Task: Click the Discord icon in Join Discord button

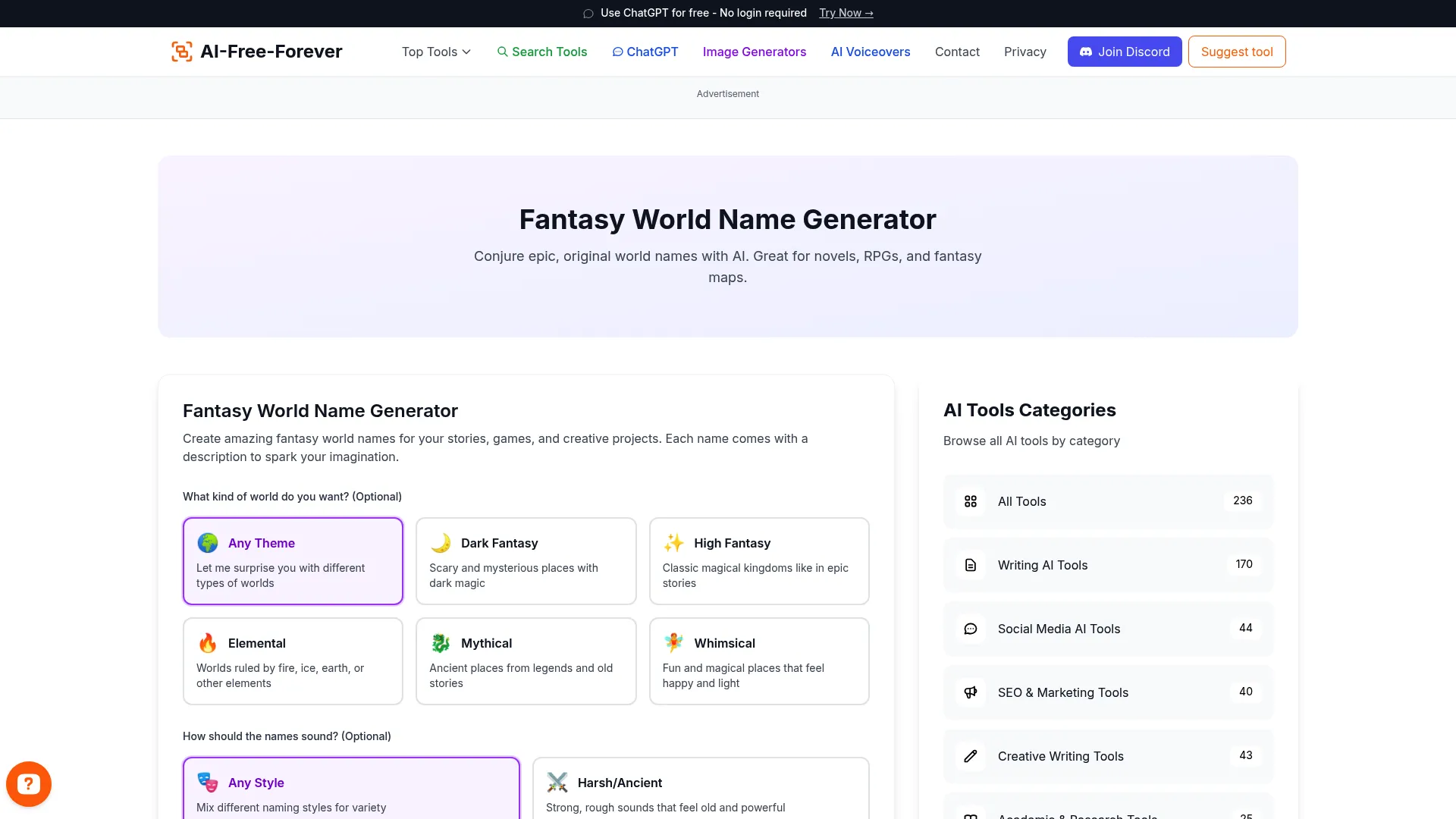Action: (1087, 52)
